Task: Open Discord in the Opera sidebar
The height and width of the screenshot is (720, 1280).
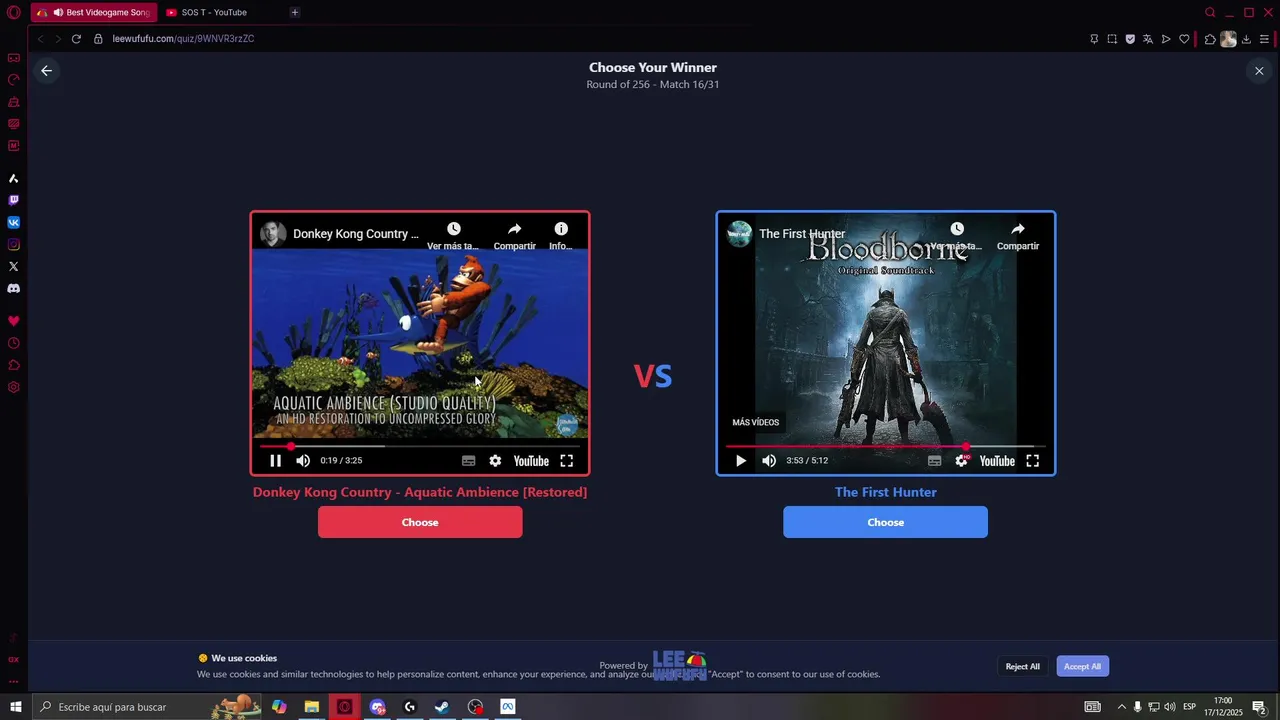Action: click(14, 289)
